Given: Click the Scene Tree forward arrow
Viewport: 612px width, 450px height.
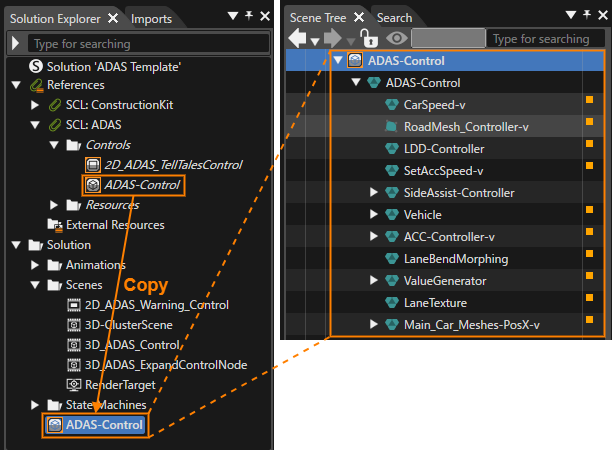Looking at the screenshot, I should [x=333, y=38].
